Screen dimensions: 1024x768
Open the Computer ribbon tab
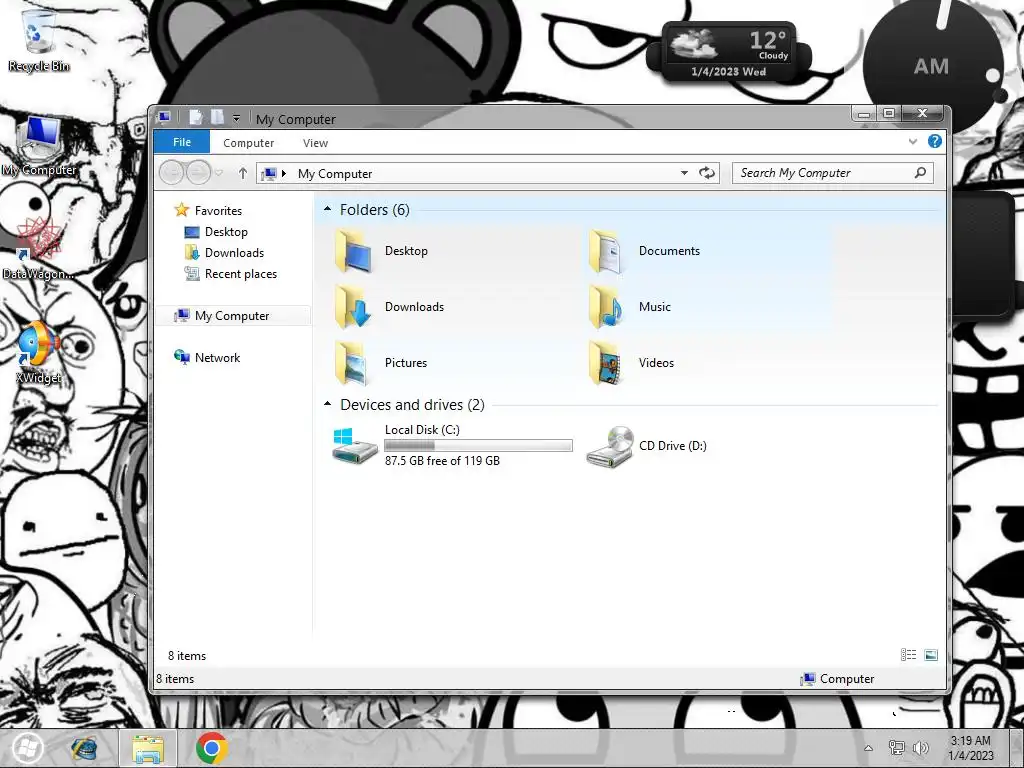[x=249, y=143]
